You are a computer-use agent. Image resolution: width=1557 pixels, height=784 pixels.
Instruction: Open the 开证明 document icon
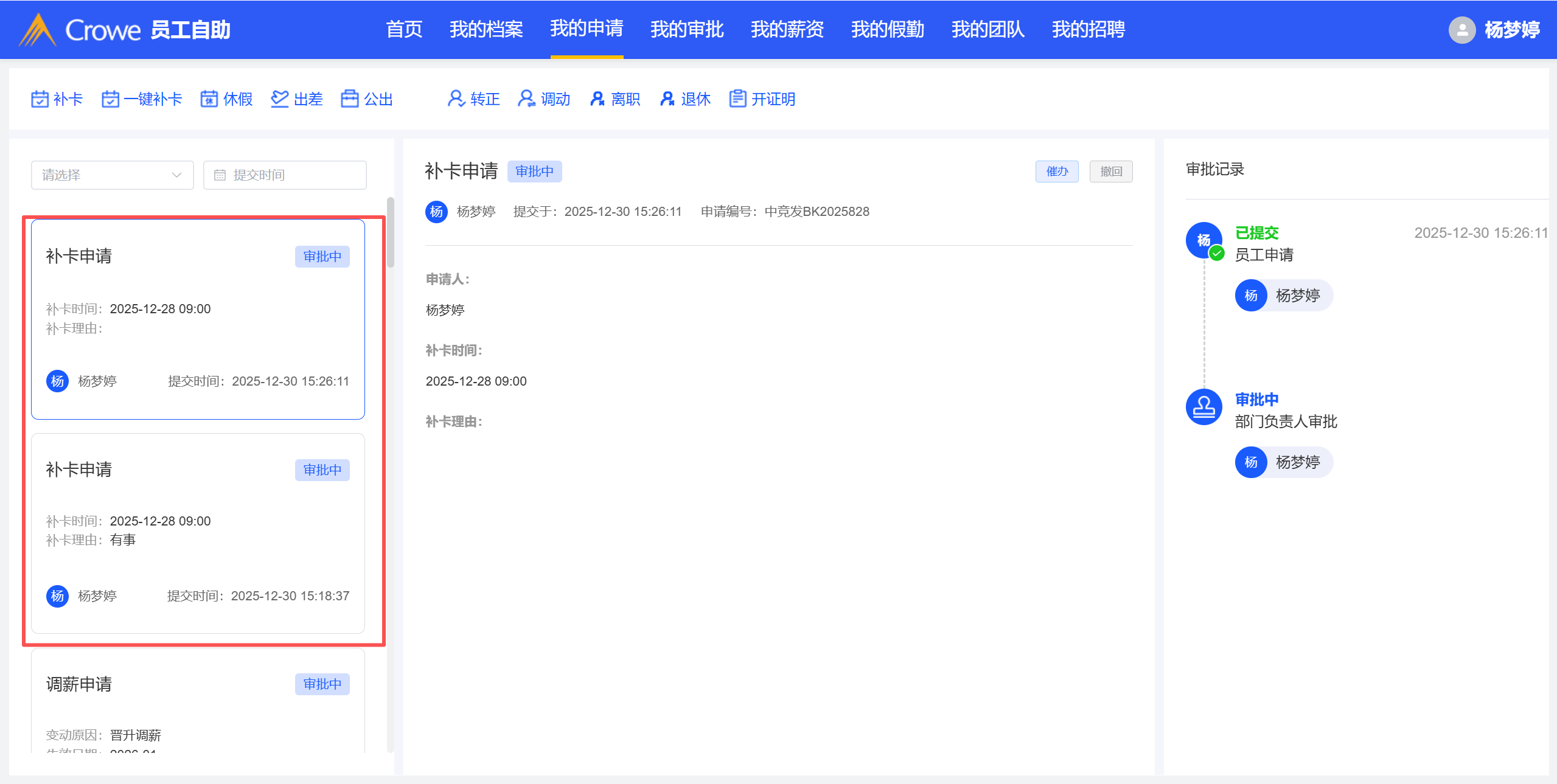point(737,99)
